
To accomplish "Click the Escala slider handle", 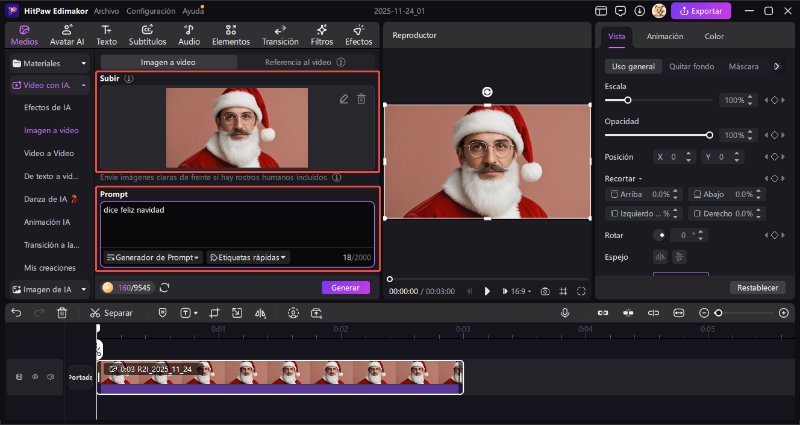I will 628,101.
